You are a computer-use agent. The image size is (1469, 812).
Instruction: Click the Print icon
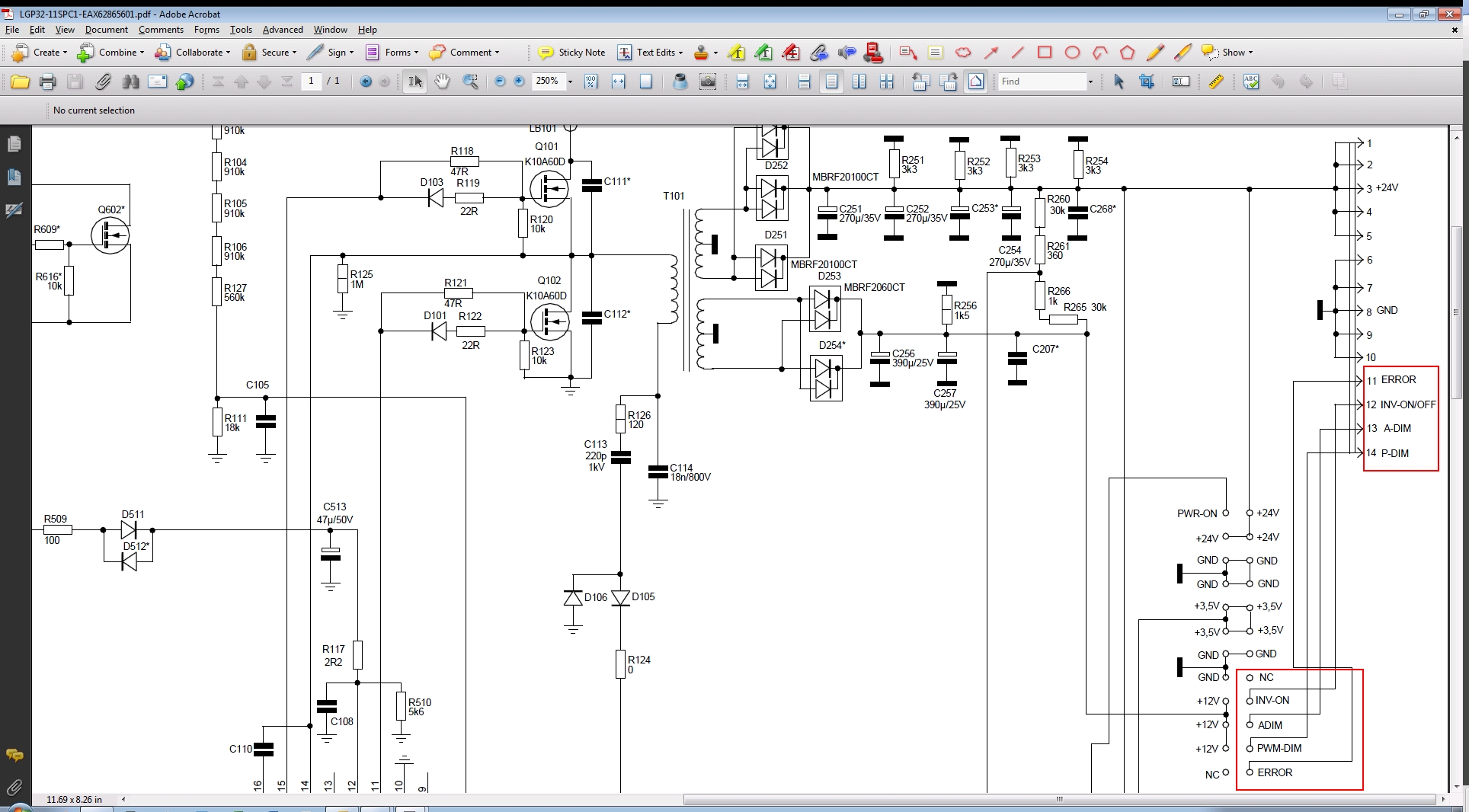coord(47,82)
